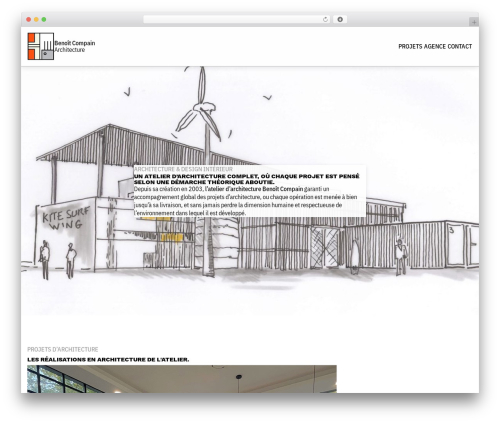Click the Benoît Compain Architecture logo
Screen dimensions: 500x423
41,46
